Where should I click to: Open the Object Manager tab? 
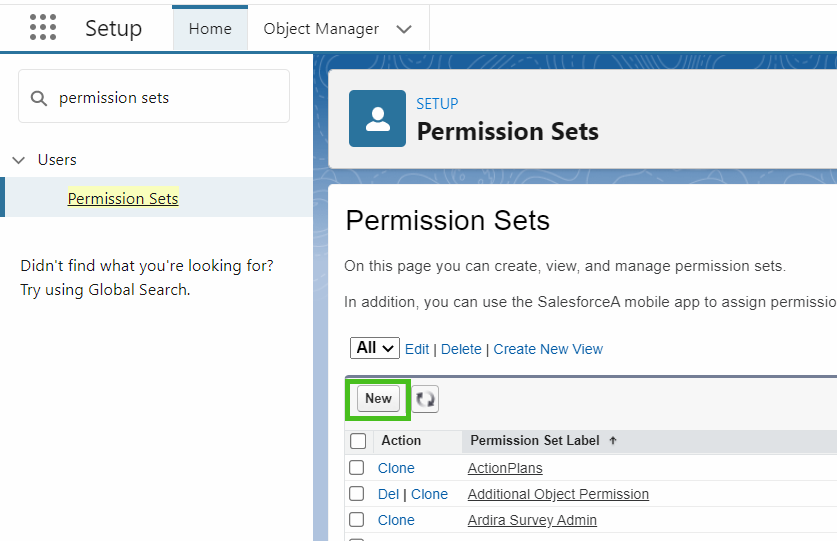(x=321, y=29)
